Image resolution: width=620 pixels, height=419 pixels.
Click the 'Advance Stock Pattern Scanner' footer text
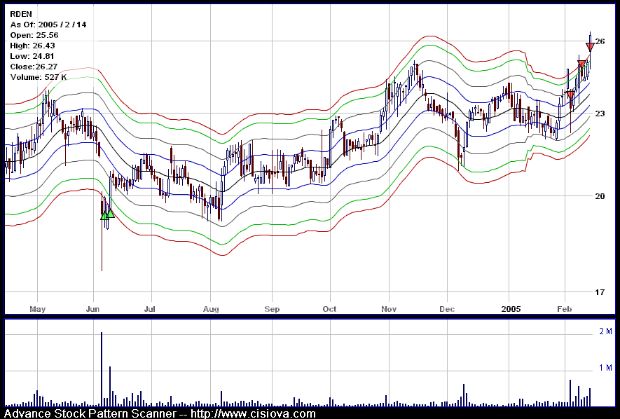point(90,414)
